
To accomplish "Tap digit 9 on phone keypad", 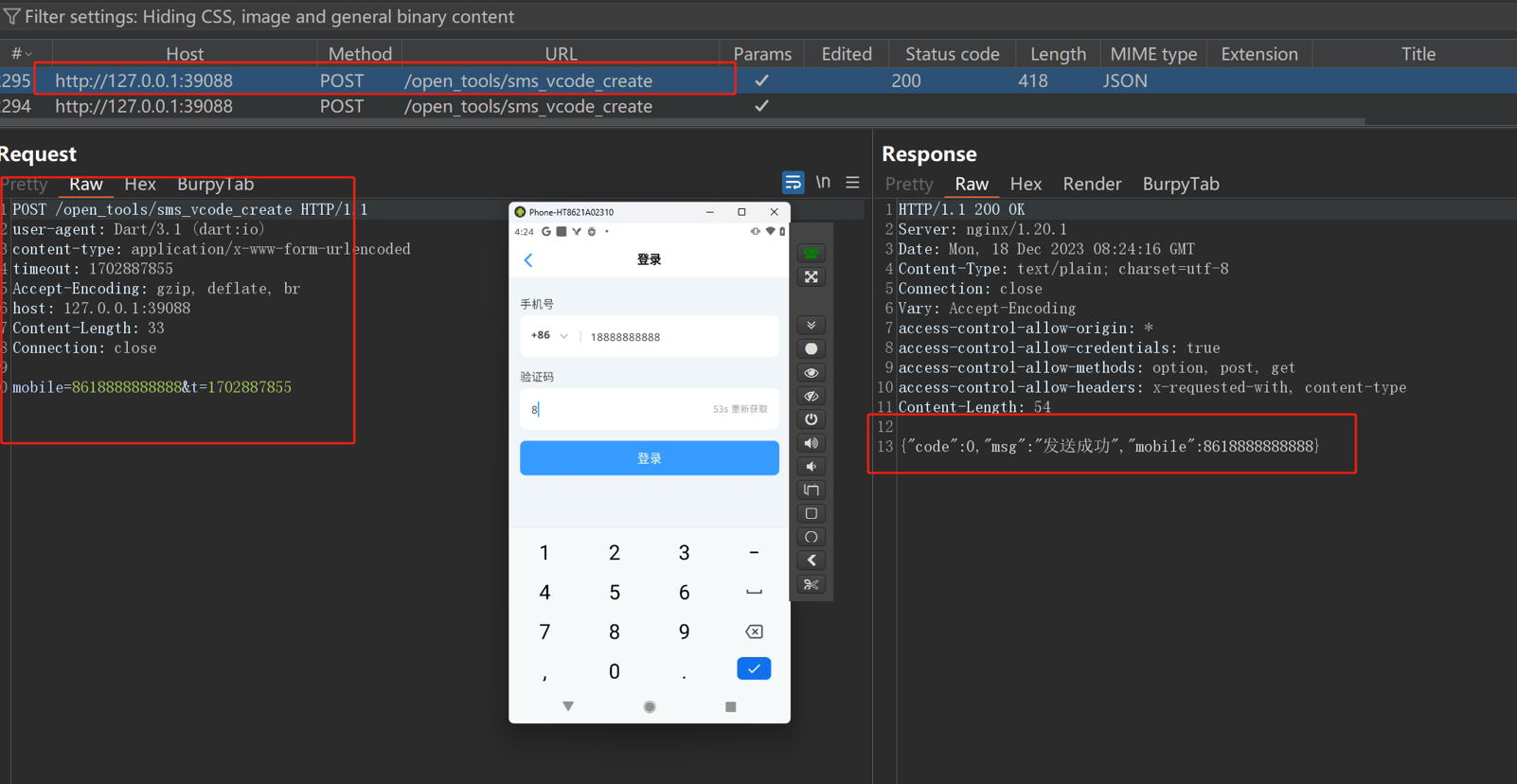I will pos(684,632).
